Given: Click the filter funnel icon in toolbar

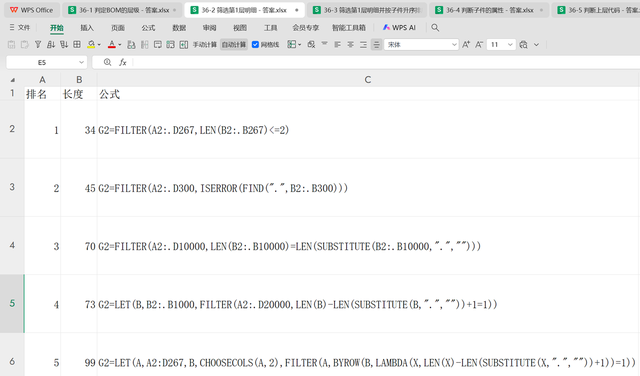Looking at the screenshot, I should click(x=38, y=44).
